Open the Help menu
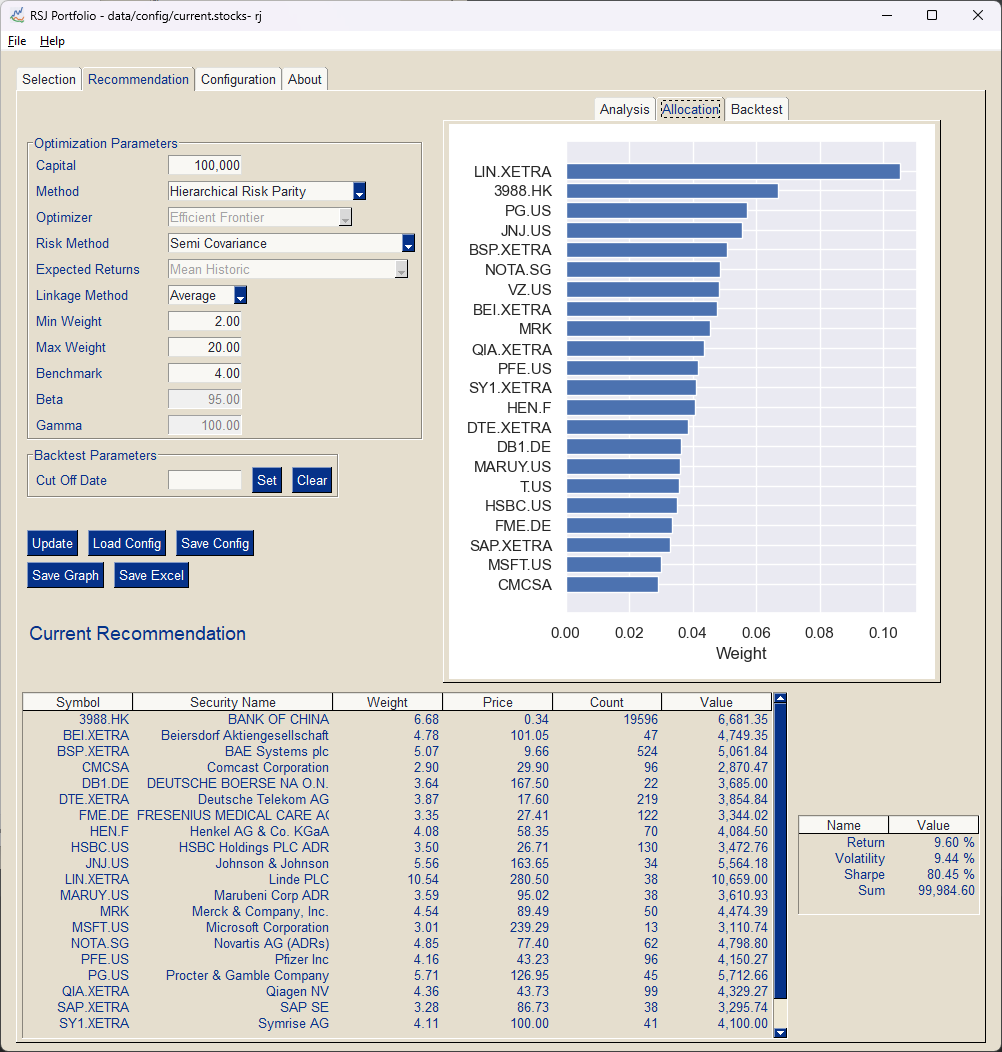Screen dimensions: 1002x1052 tap(52, 41)
